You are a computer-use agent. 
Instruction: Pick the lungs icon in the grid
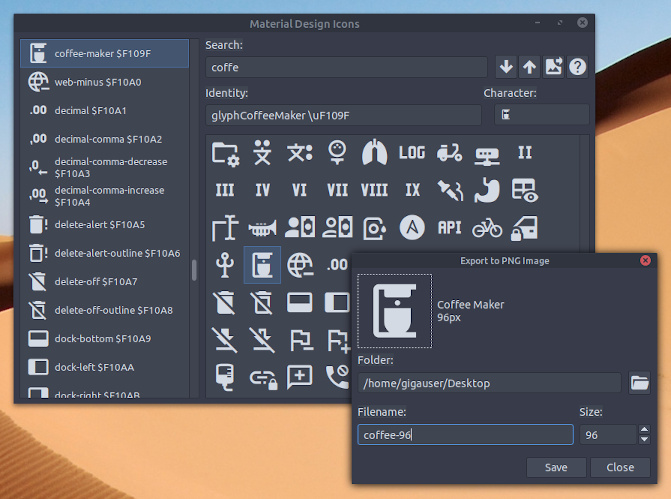click(374, 152)
